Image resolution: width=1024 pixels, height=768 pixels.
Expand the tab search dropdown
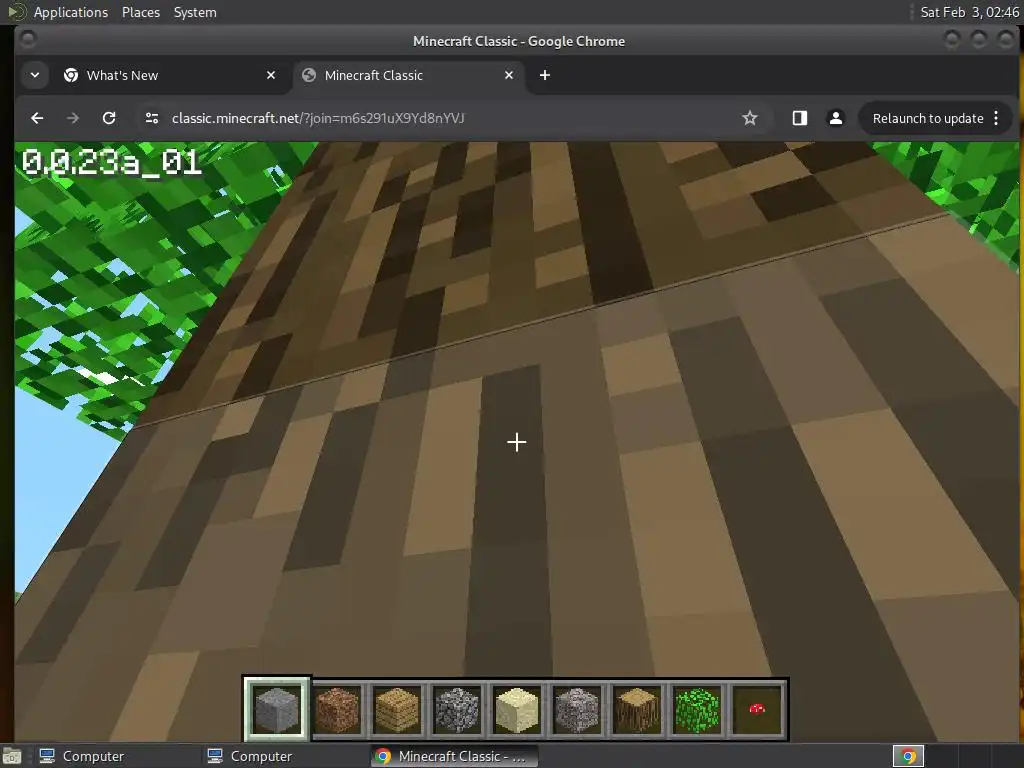[x=35, y=75]
